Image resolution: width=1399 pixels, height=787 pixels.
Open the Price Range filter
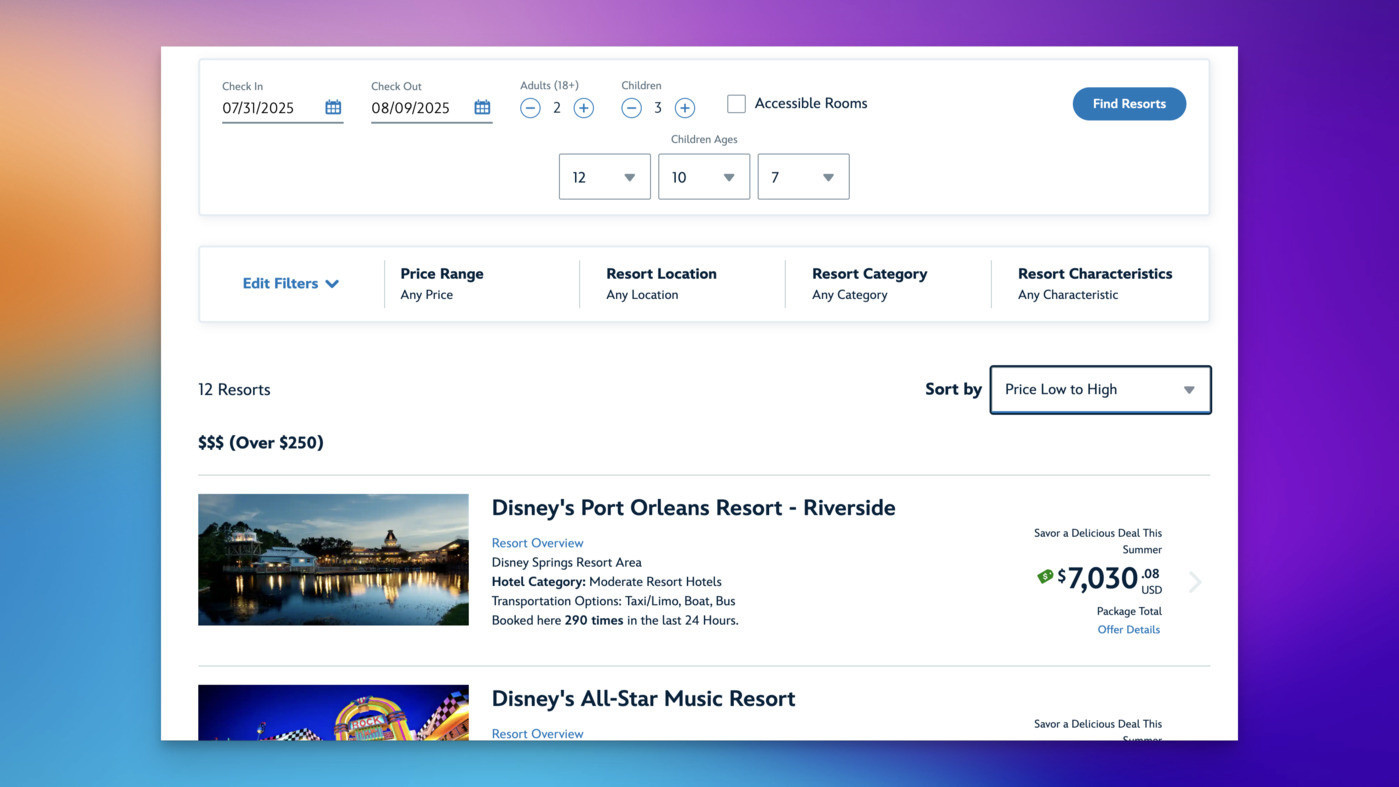click(x=442, y=284)
